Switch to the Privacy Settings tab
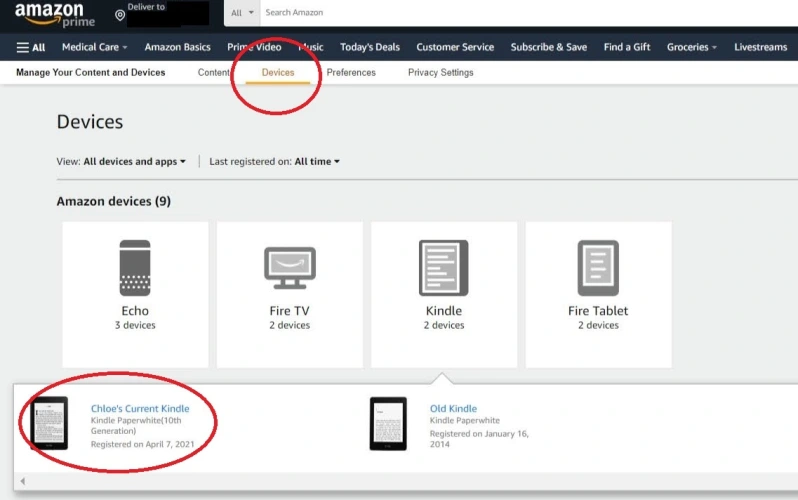This screenshot has width=798, height=500. [x=440, y=73]
